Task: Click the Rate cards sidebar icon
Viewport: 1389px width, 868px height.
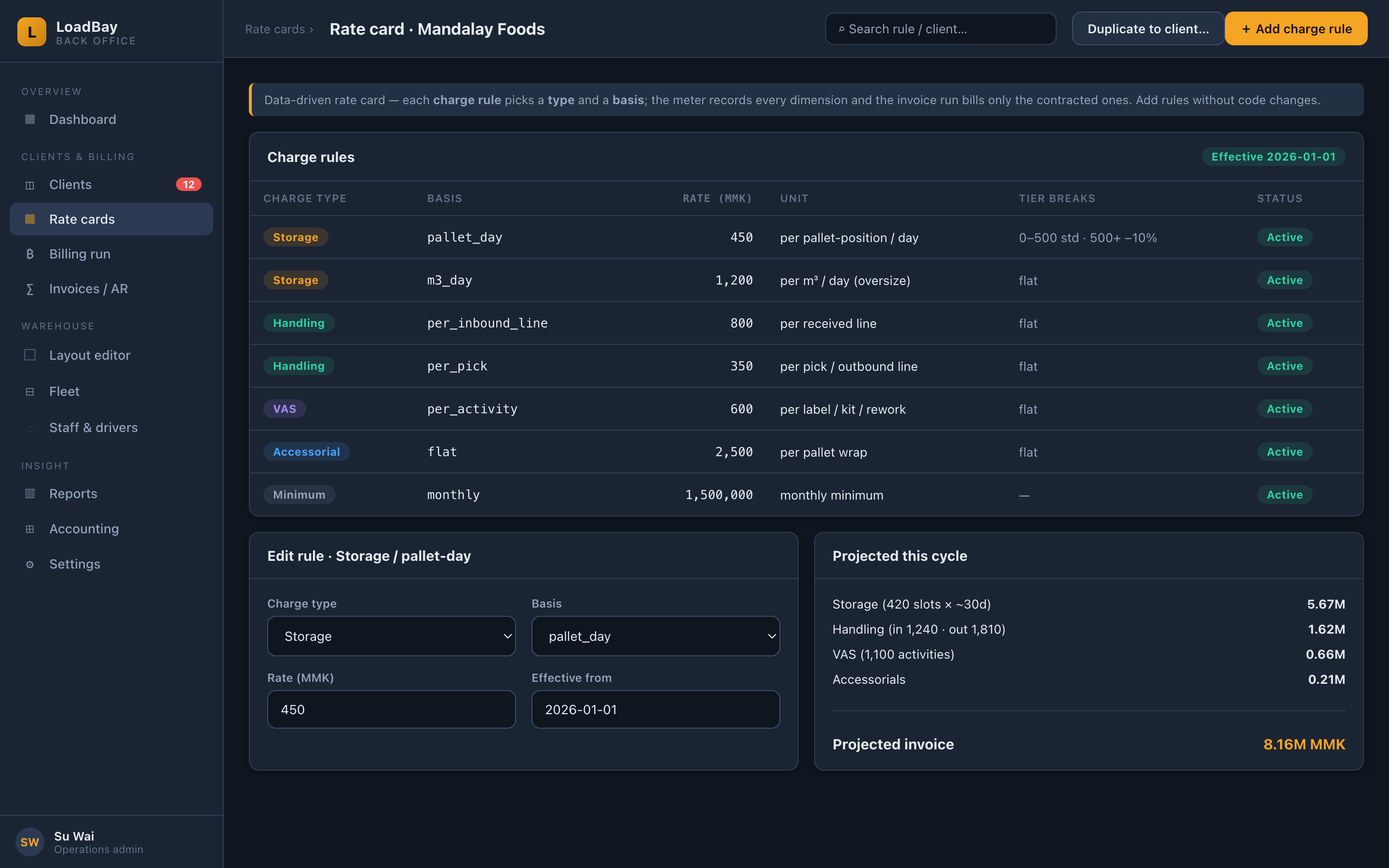Action: [x=30, y=219]
